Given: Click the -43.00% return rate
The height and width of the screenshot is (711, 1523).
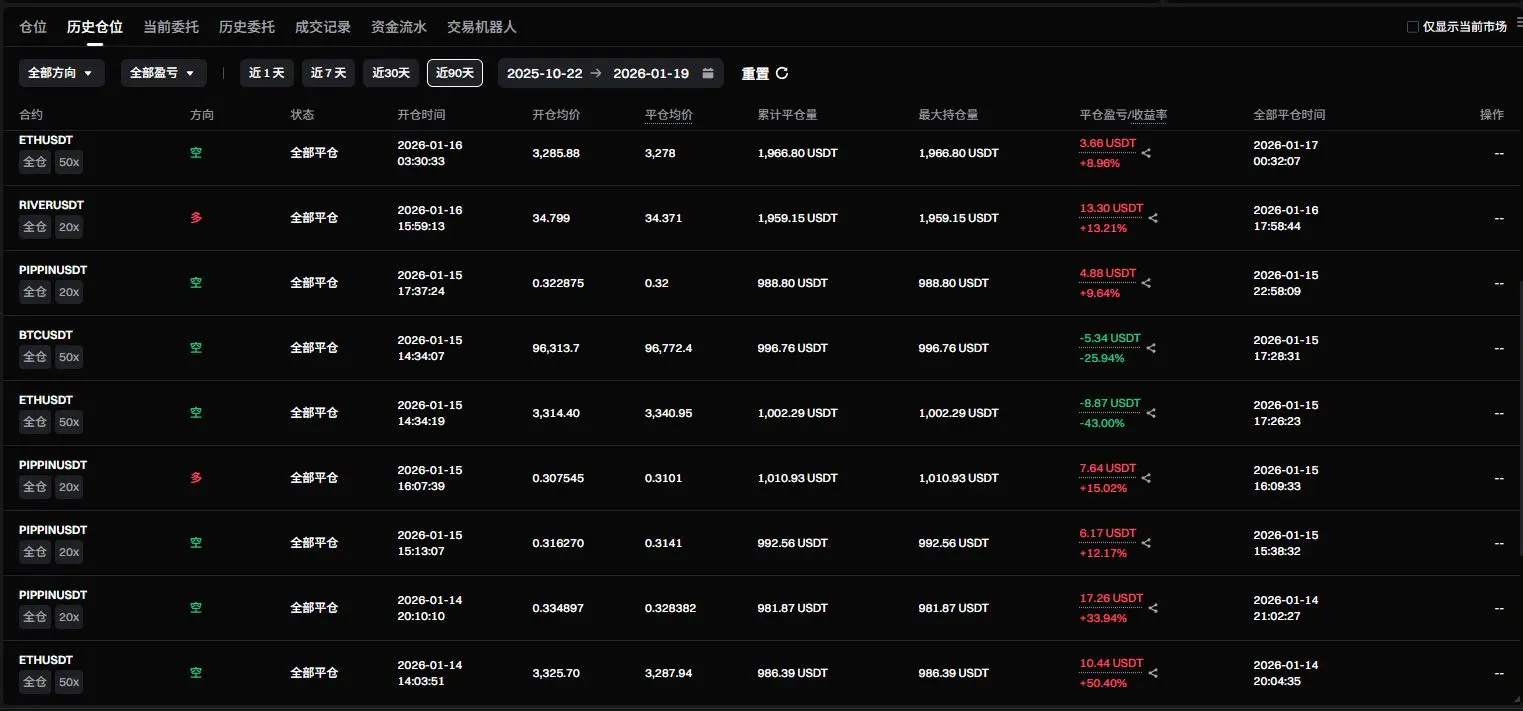Looking at the screenshot, I should (x=1102, y=423).
